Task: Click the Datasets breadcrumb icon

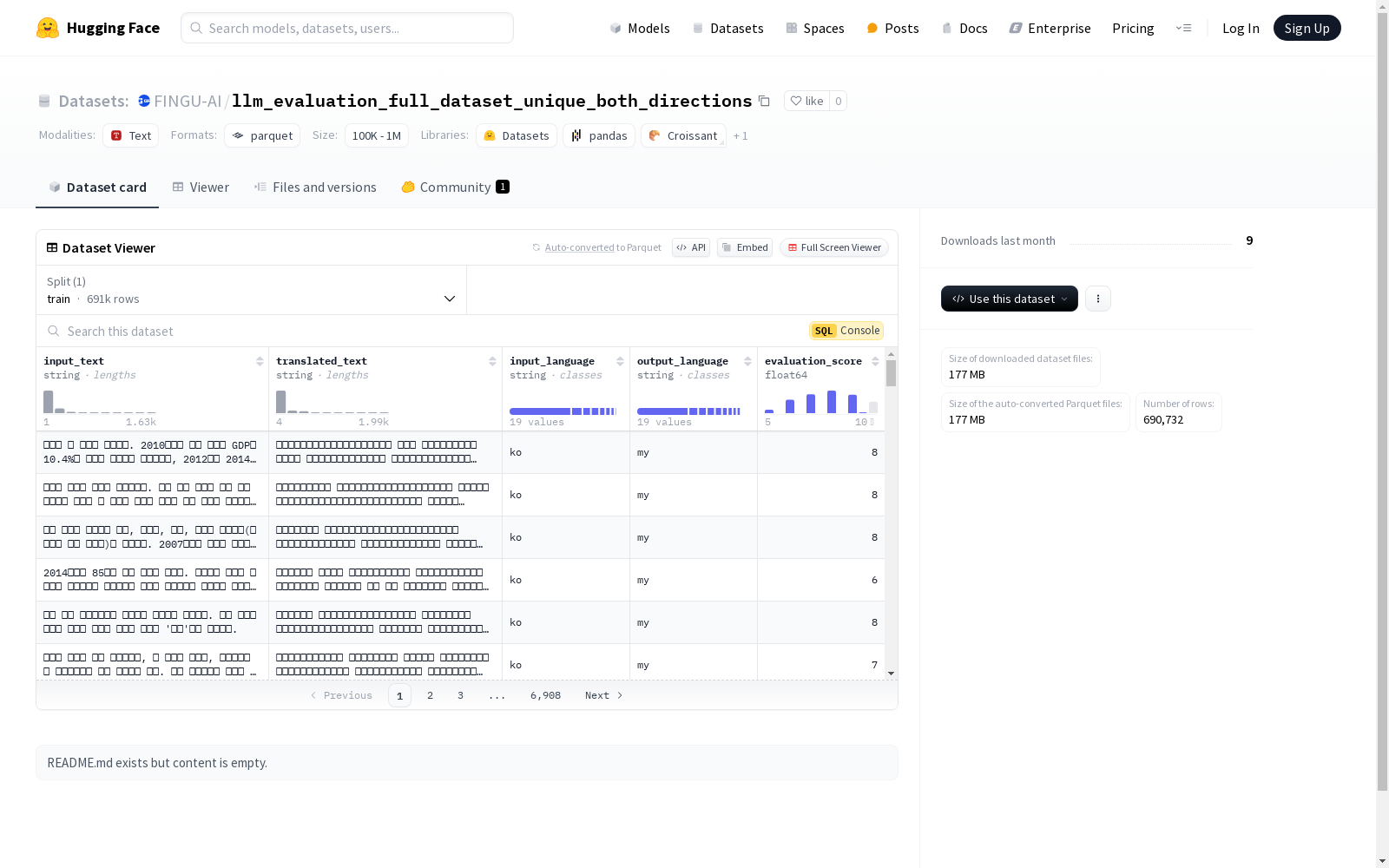Action: coord(44,101)
